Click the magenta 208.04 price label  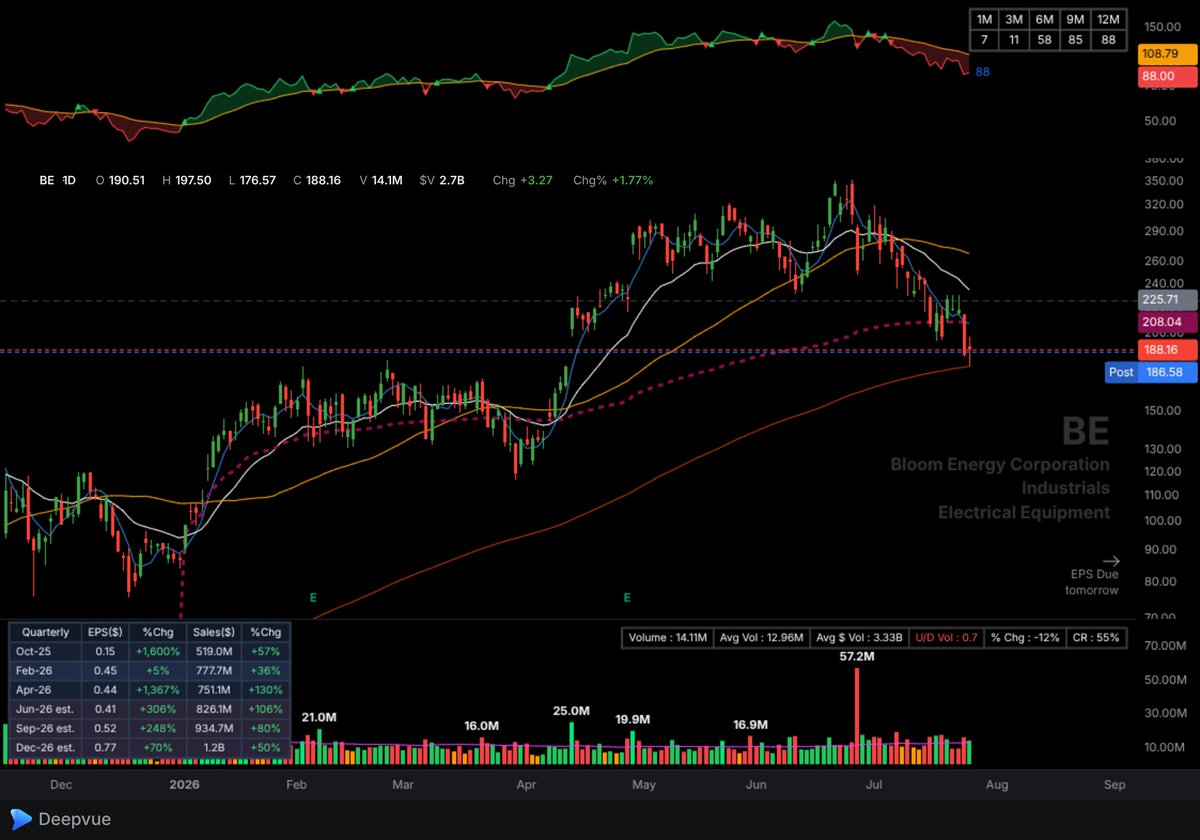(x=1166, y=323)
